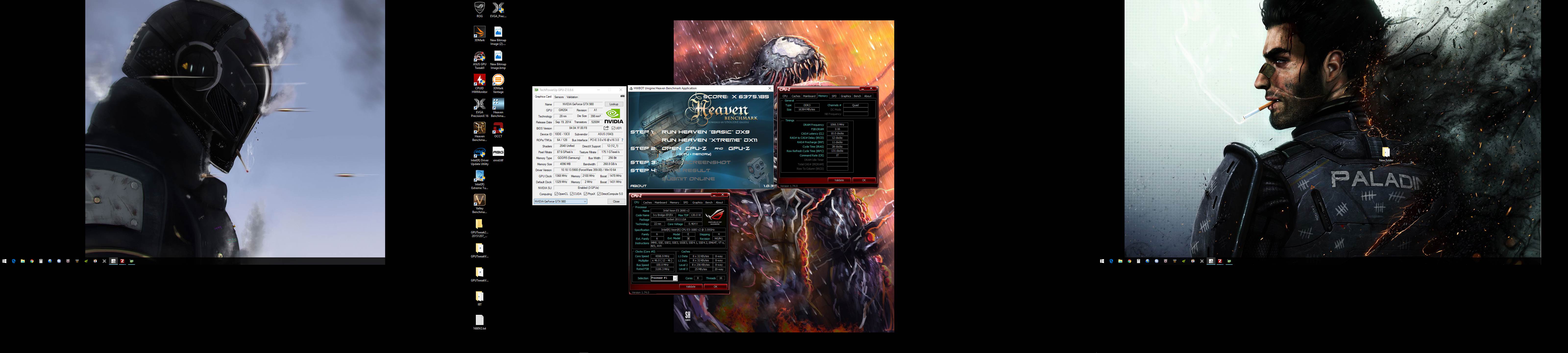The height and width of the screenshot is (353, 1568).
Task: Open the ROG desktop shortcut
Action: click(x=480, y=10)
